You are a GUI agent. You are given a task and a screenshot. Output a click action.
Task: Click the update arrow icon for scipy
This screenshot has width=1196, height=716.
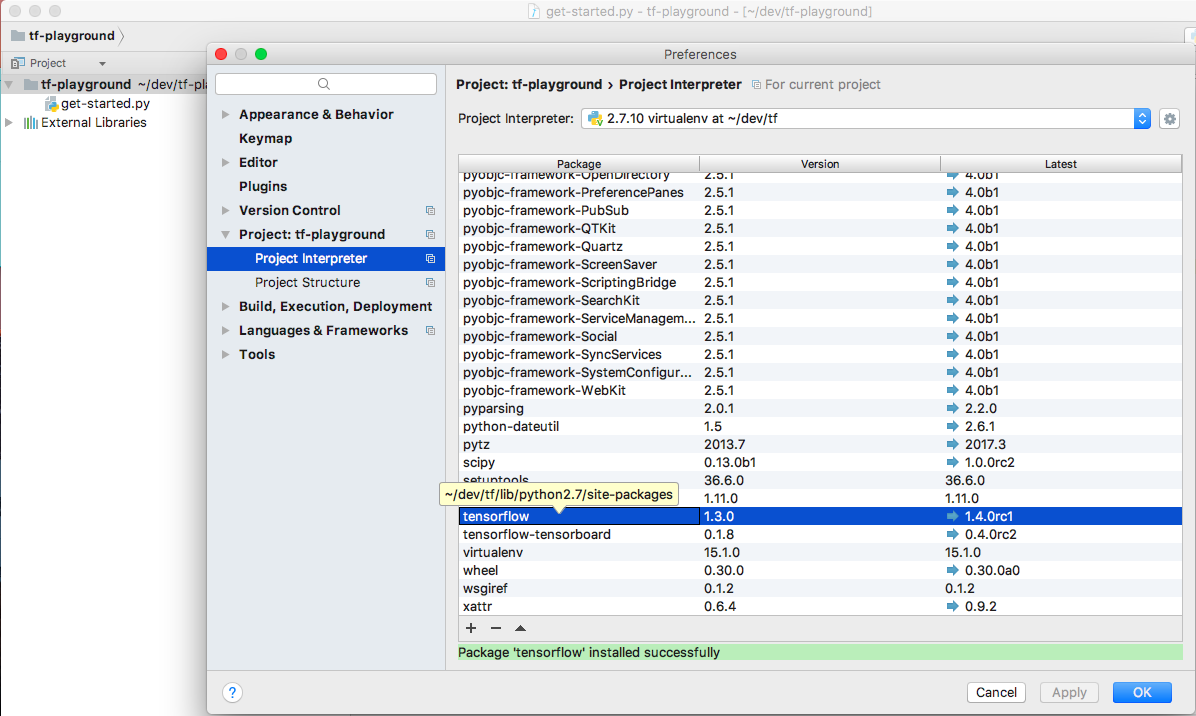(x=953, y=462)
